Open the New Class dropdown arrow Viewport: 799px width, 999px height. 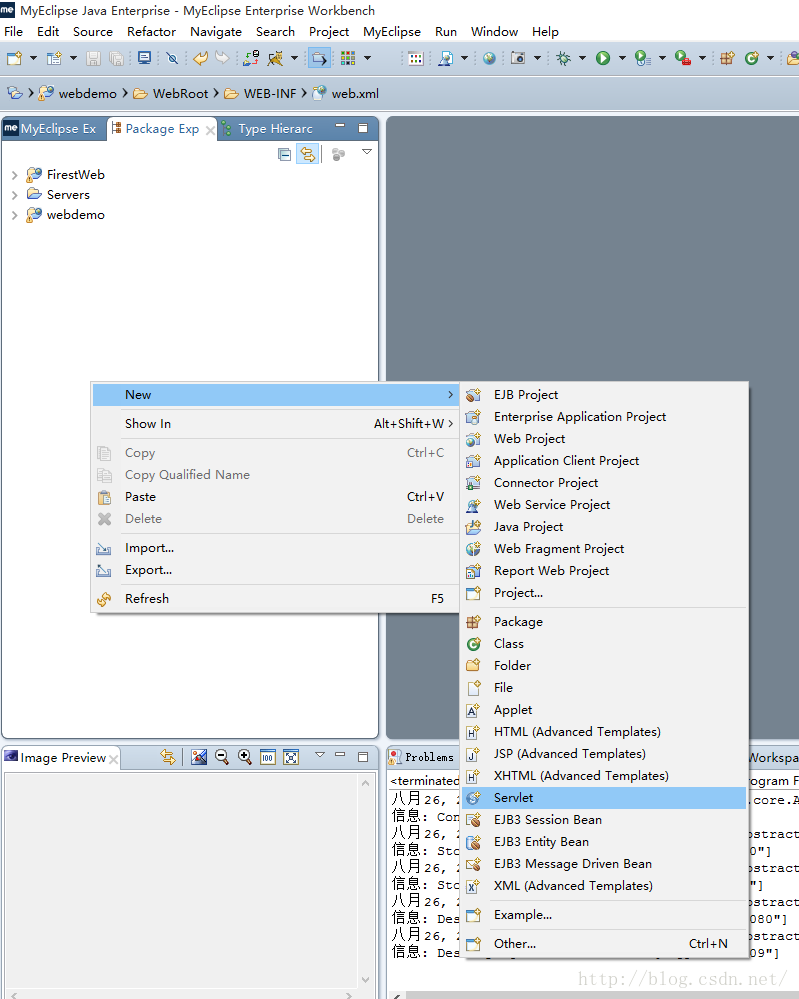point(770,59)
